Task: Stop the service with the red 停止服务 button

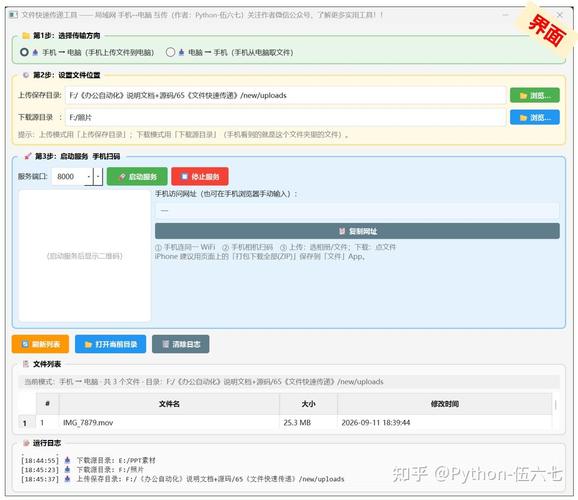Action: [x=200, y=177]
